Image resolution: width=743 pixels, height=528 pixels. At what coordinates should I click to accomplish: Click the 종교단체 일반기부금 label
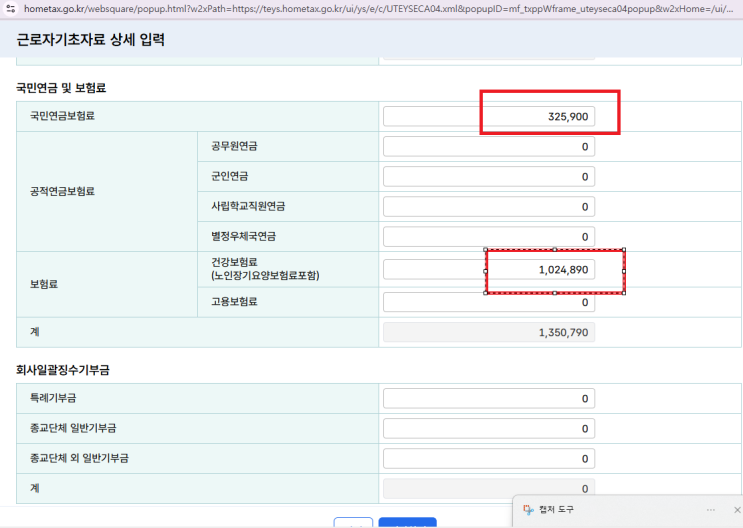point(73,428)
